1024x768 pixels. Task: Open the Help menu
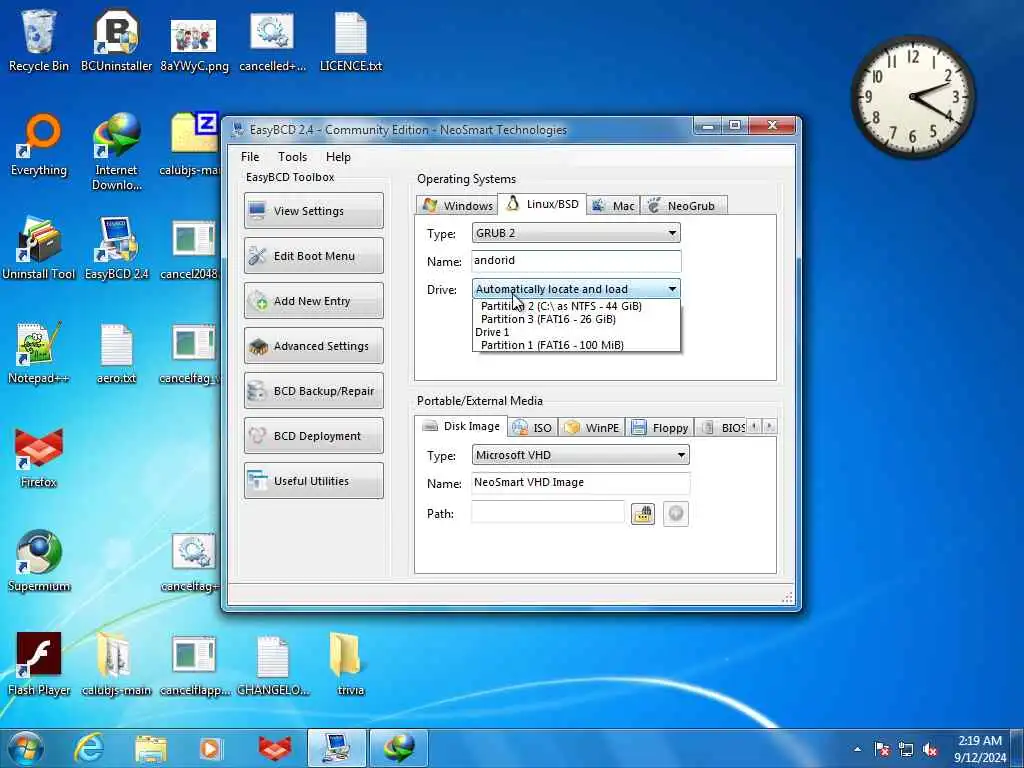click(x=338, y=157)
